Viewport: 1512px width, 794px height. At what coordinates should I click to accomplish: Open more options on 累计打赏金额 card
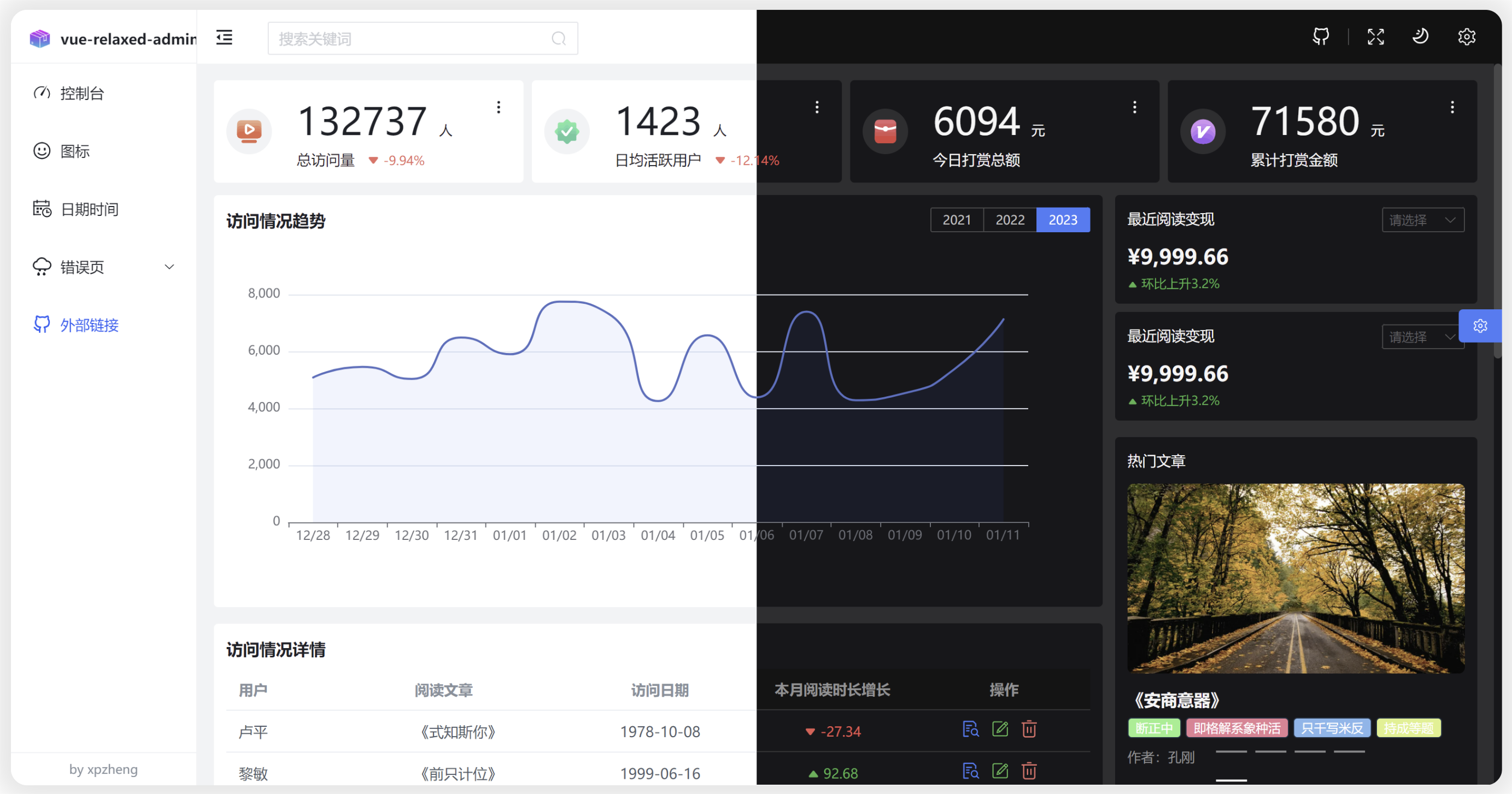(x=1452, y=108)
